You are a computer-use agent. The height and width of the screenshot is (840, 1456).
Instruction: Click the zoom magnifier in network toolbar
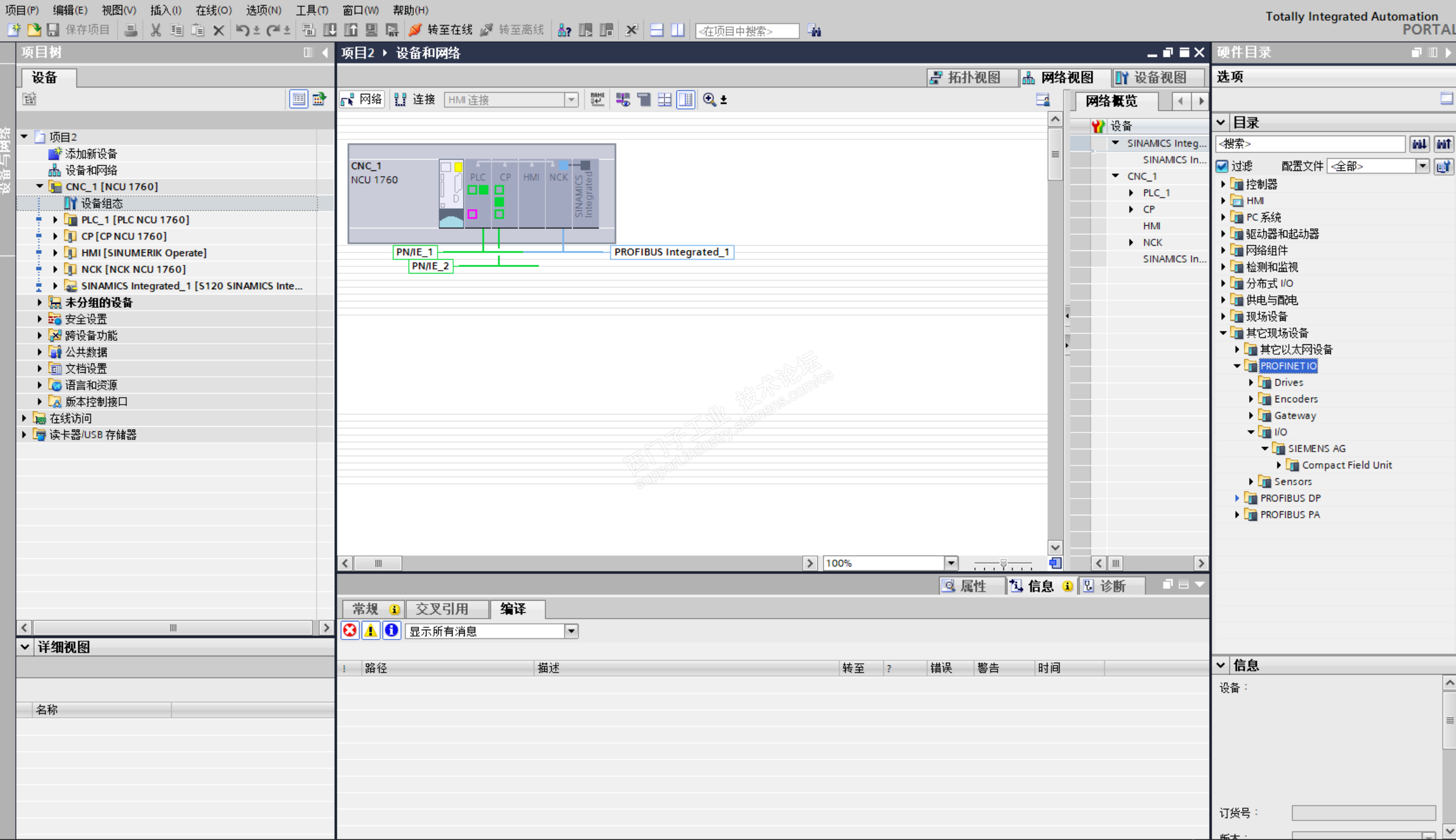coord(709,100)
